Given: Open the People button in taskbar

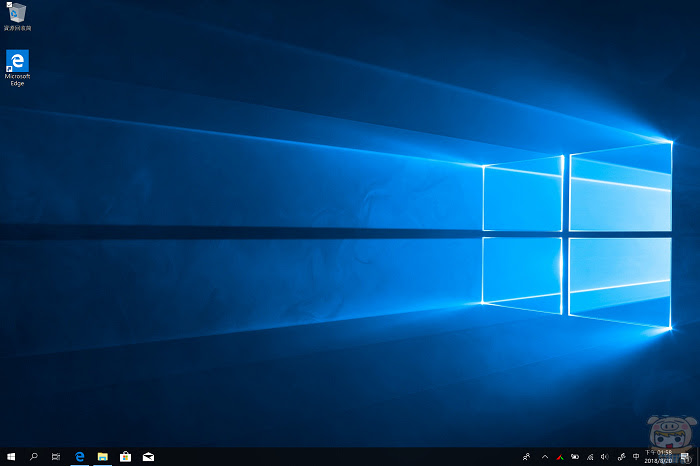Looking at the screenshot, I should coord(526,457).
